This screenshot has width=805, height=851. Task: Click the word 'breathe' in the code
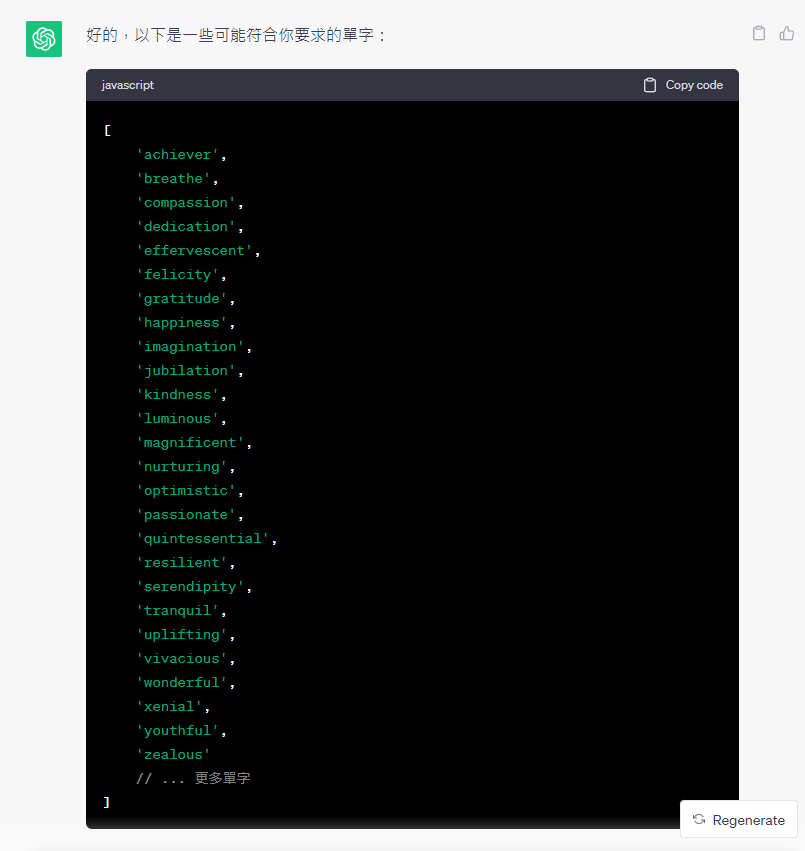pos(173,179)
